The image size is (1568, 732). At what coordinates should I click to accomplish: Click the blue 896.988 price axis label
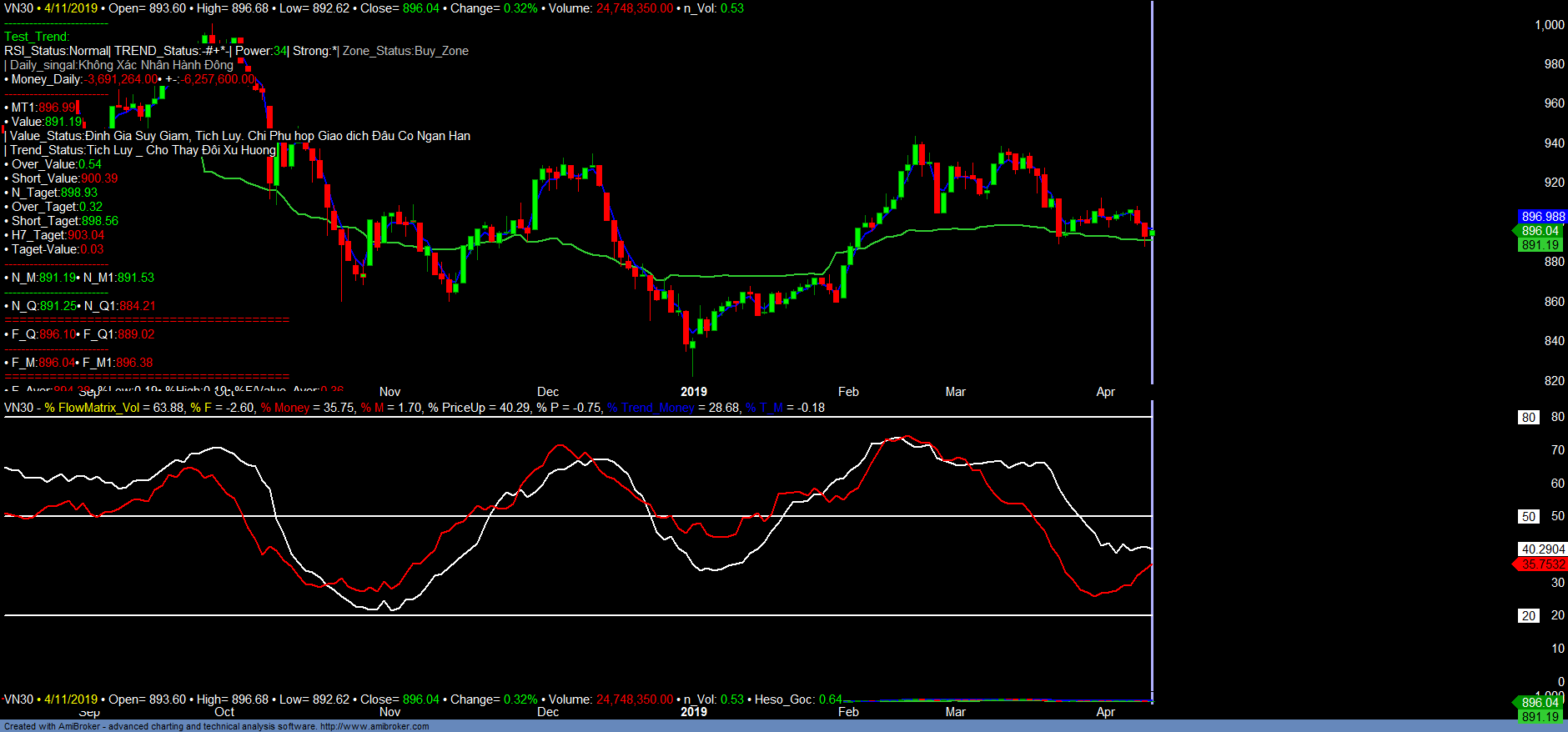[x=1542, y=217]
